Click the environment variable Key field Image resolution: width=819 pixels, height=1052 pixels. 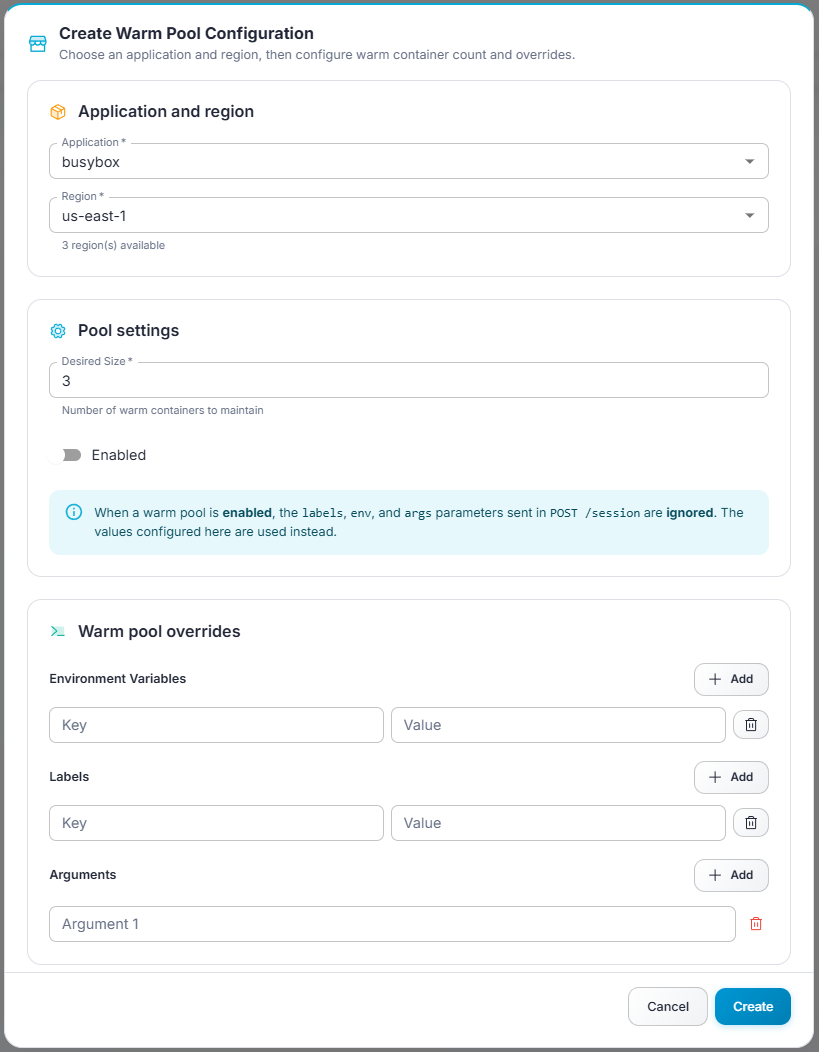[216, 724]
